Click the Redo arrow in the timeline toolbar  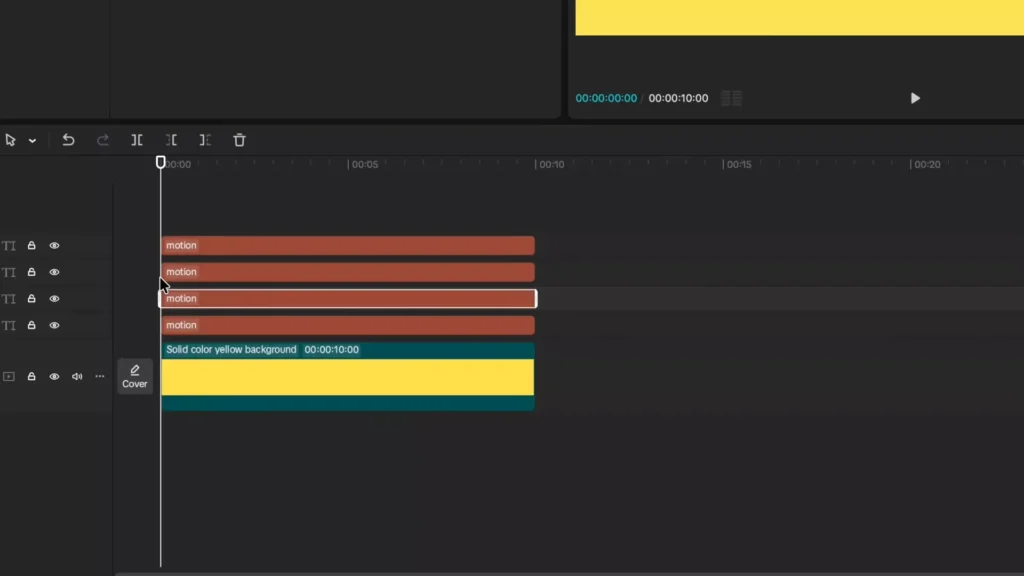tap(102, 140)
